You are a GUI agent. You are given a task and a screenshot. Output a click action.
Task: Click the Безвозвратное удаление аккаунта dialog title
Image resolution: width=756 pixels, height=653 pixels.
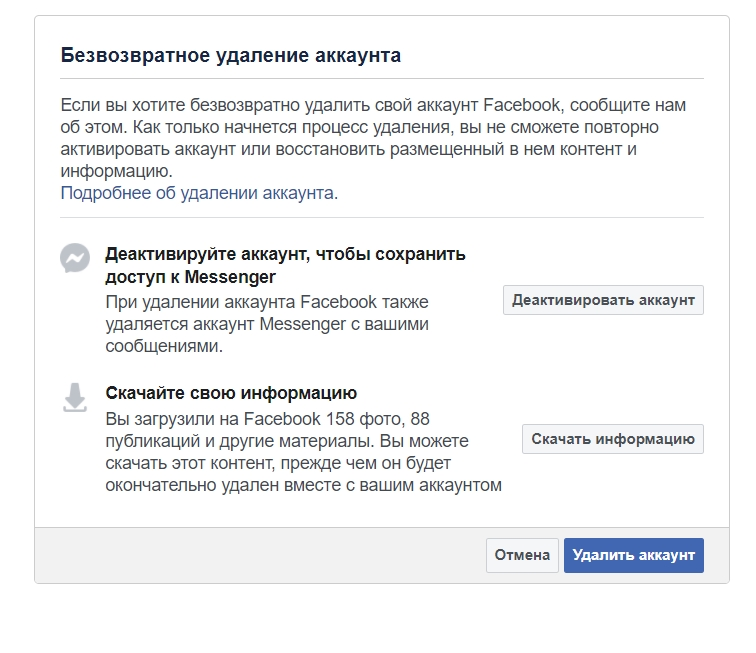click(x=230, y=55)
